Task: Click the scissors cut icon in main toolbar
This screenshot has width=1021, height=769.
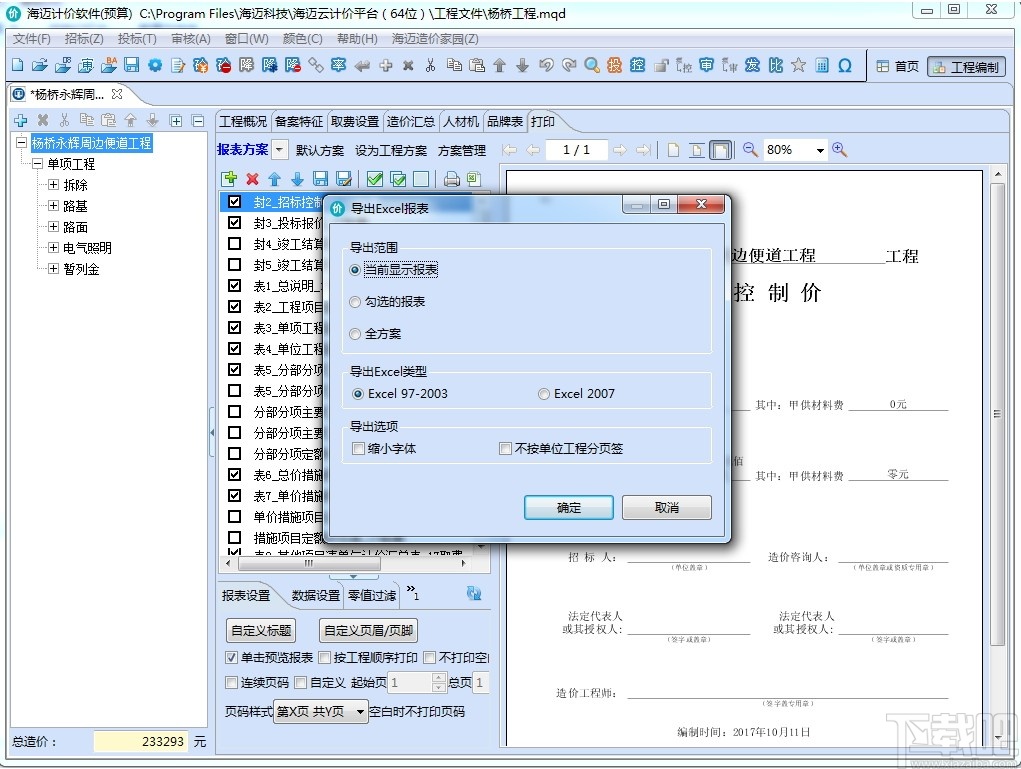Action: 430,65
